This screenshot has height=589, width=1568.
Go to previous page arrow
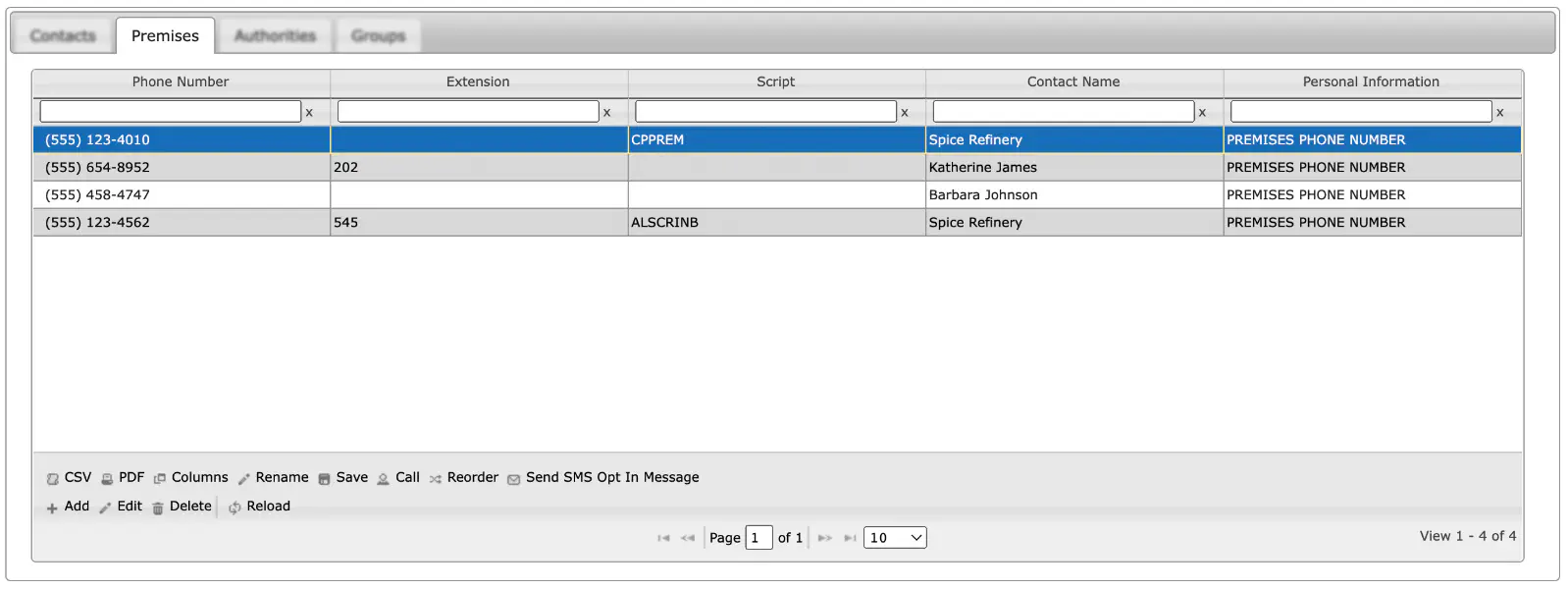[688, 538]
